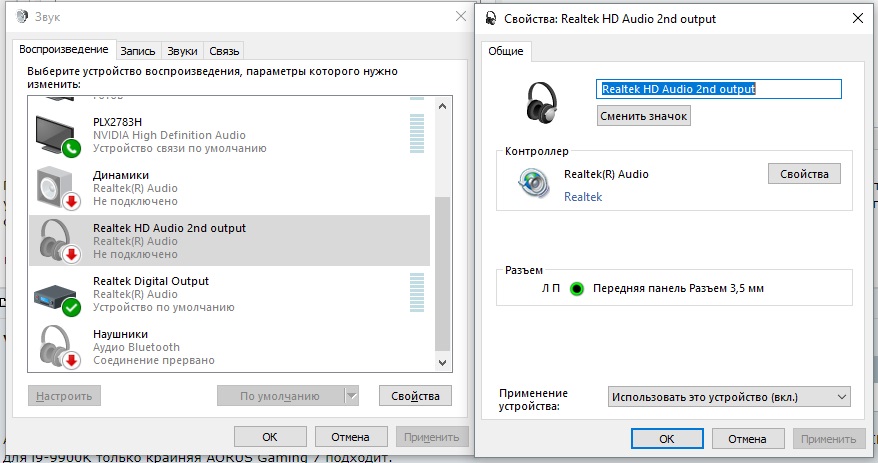Screen dimensions: 878x463
Task: Click the Realtek controller speaker icon
Action: click(534, 184)
